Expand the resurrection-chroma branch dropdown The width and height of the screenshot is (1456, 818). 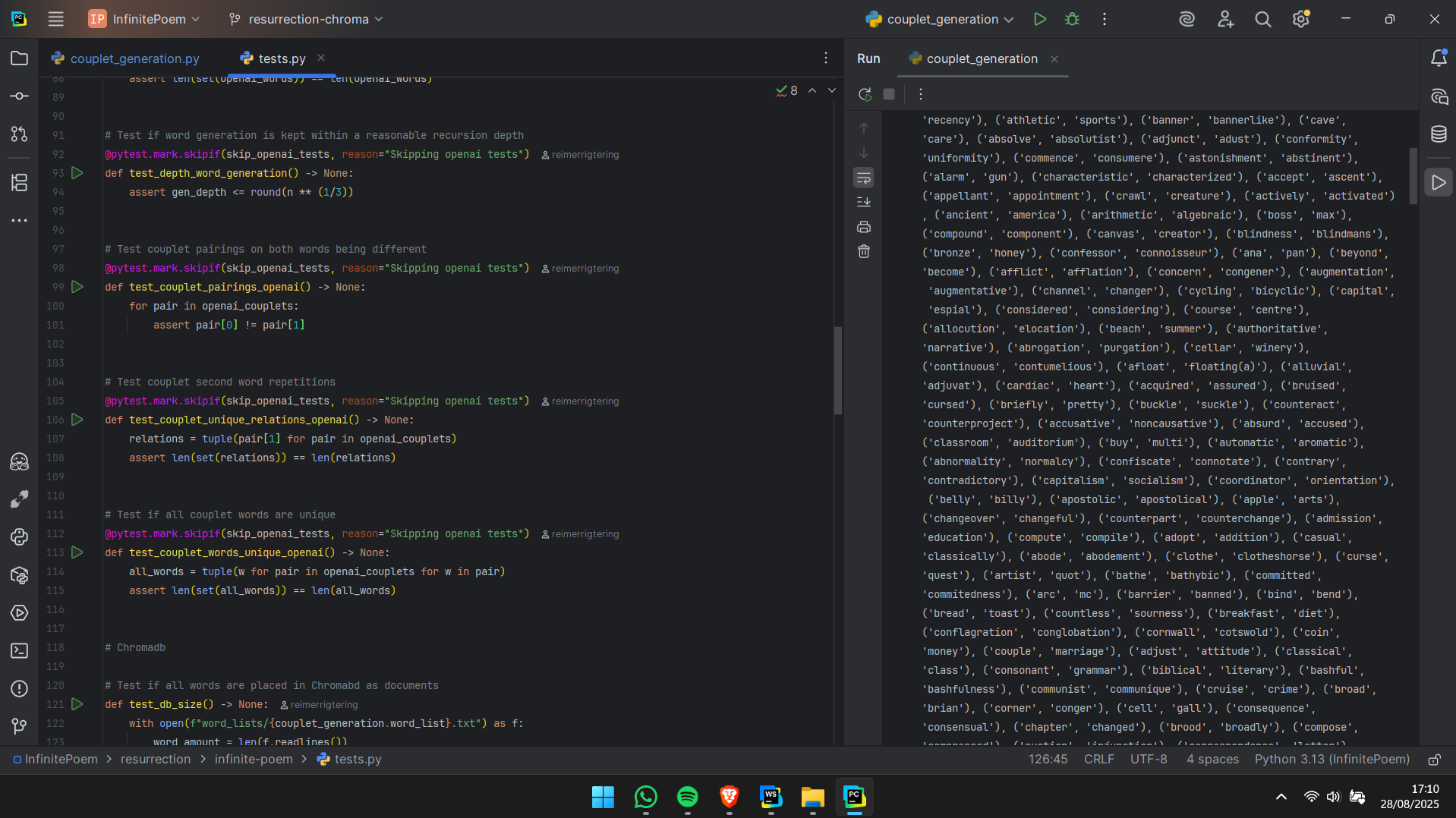(306, 19)
